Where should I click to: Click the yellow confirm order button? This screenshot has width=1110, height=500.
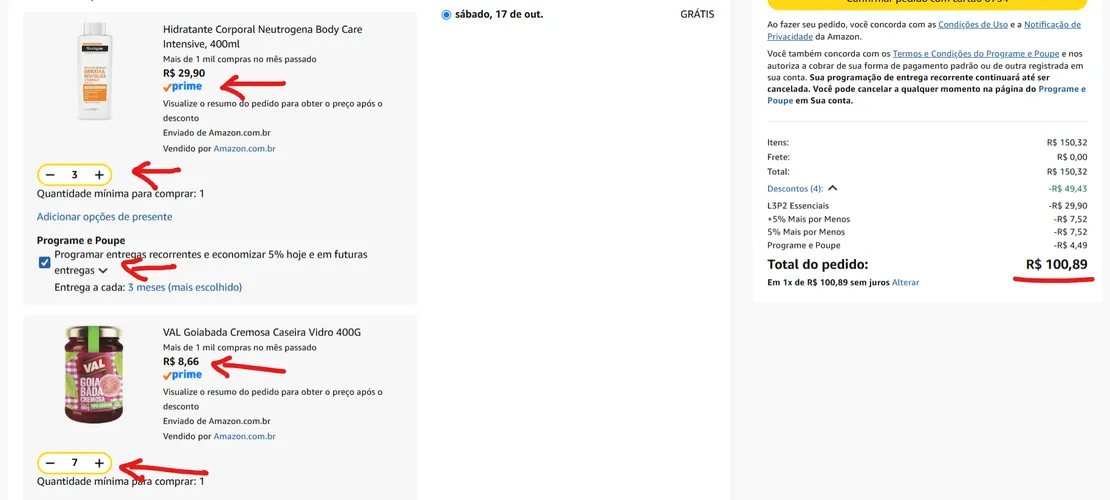coord(927,3)
